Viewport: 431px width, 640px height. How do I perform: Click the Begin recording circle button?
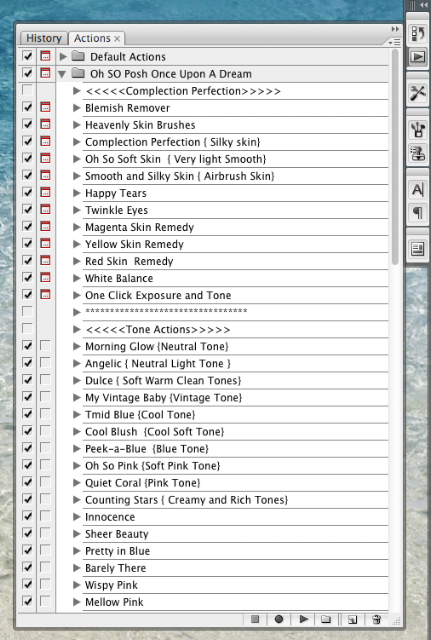pyautogui.click(x=279, y=620)
